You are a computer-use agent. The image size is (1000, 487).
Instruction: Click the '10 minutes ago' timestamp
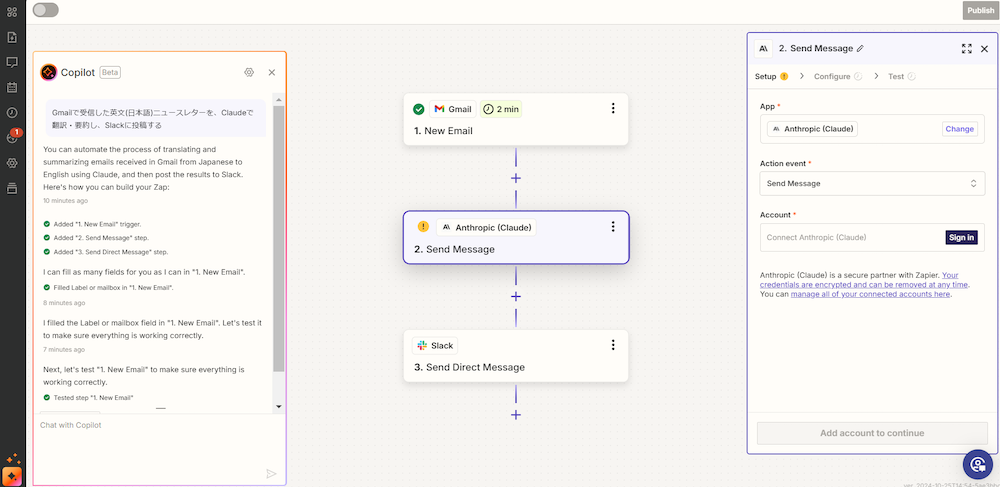(x=66, y=201)
